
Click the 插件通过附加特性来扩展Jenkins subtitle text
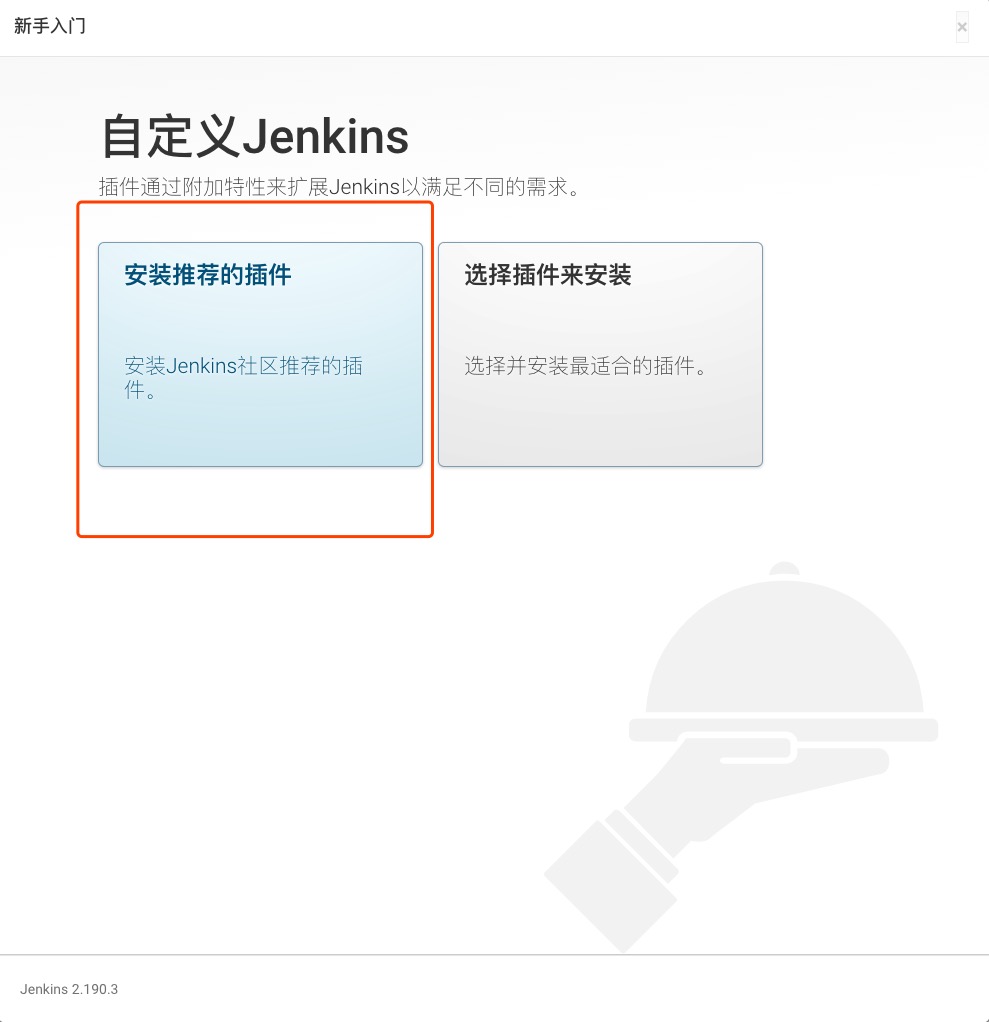339,187
